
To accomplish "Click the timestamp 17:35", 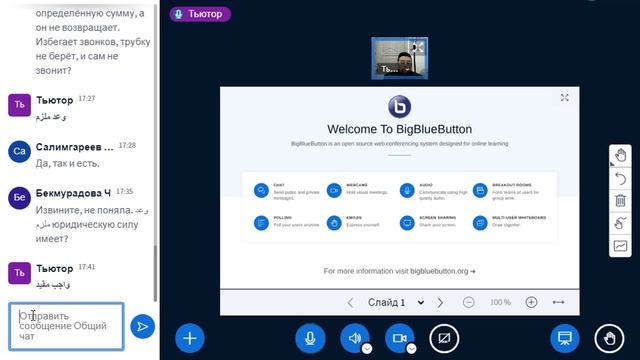I will (124, 191).
